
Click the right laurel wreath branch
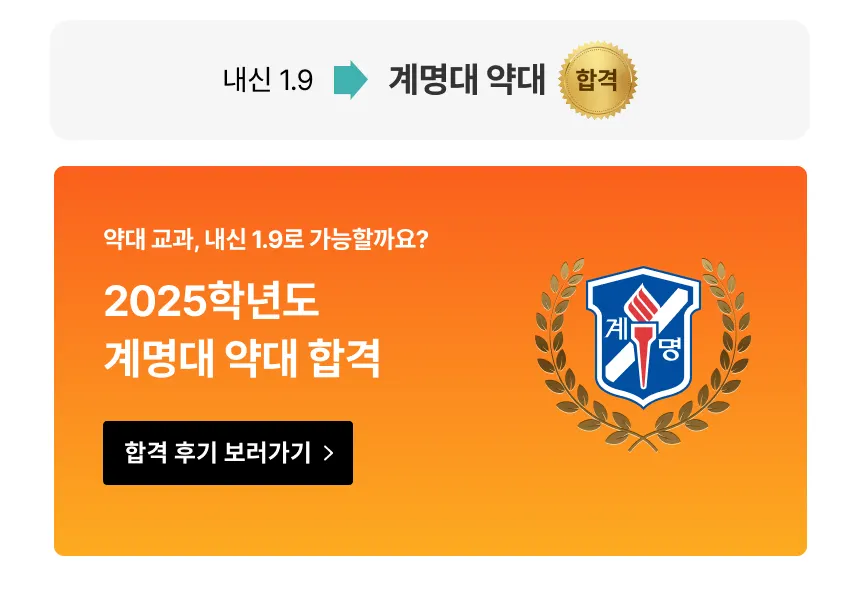708,351
